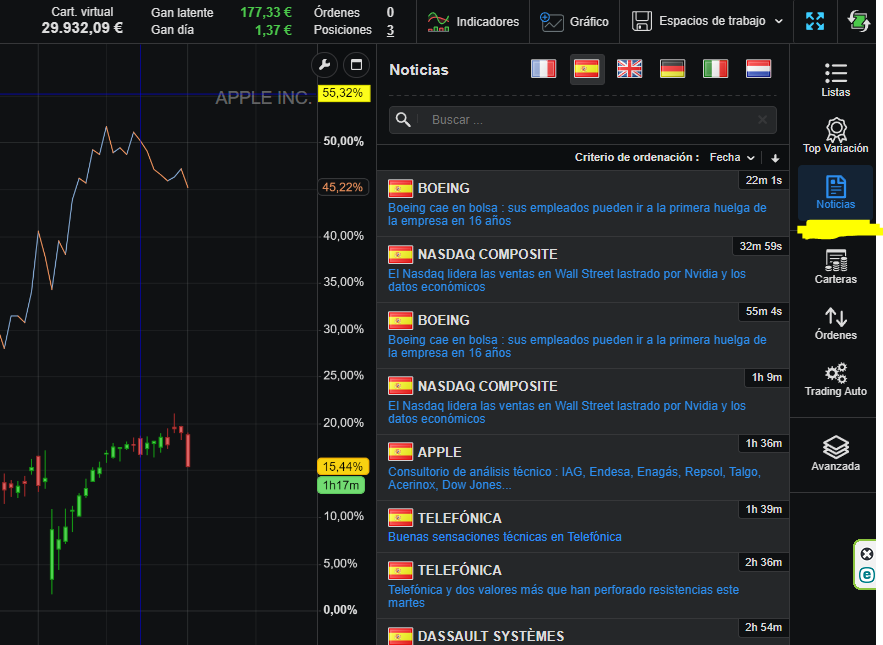Open the Noticias sidebar panel

pyautogui.click(x=836, y=192)
